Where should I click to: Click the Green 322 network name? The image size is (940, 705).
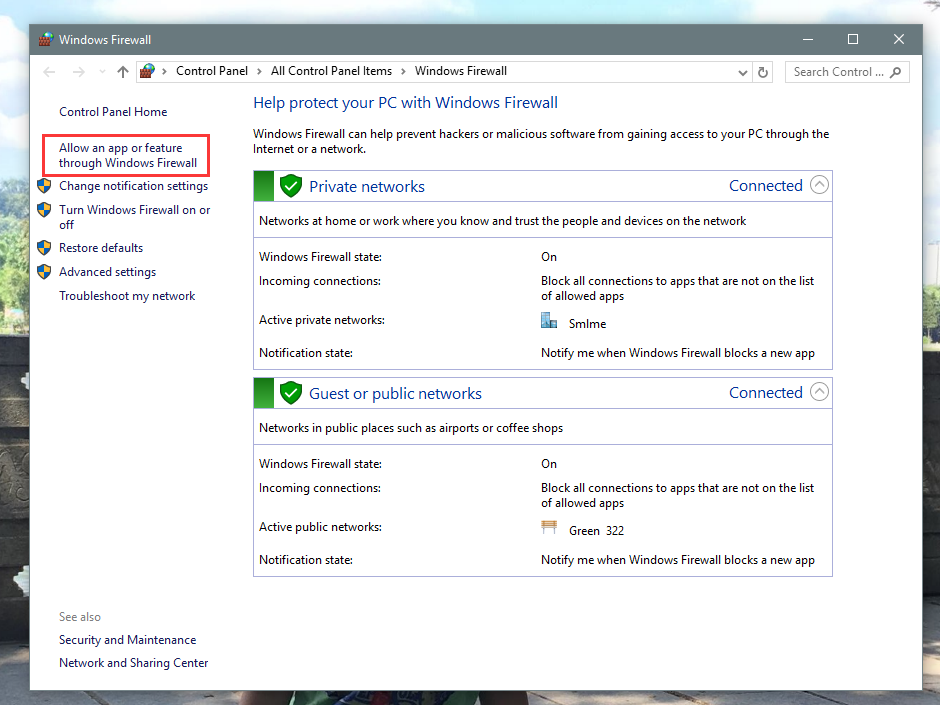596,531
